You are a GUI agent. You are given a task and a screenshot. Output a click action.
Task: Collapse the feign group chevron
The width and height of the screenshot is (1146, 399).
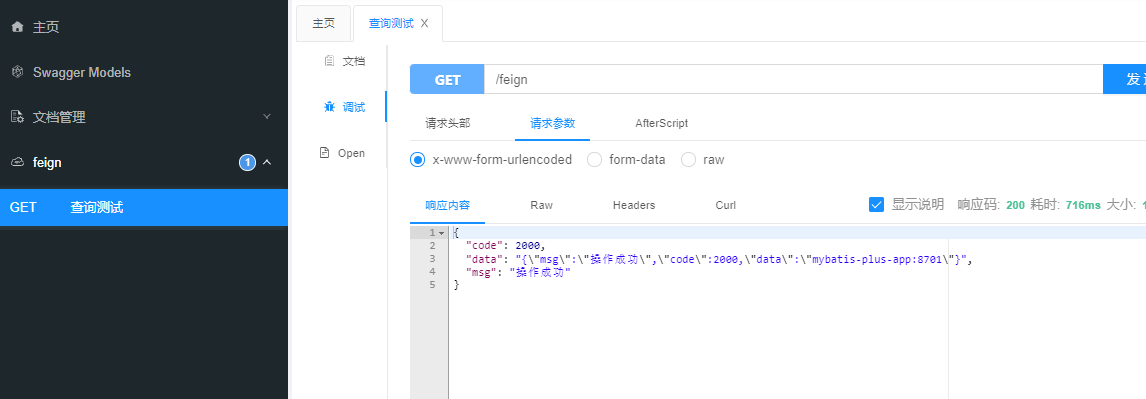[267, 162]
